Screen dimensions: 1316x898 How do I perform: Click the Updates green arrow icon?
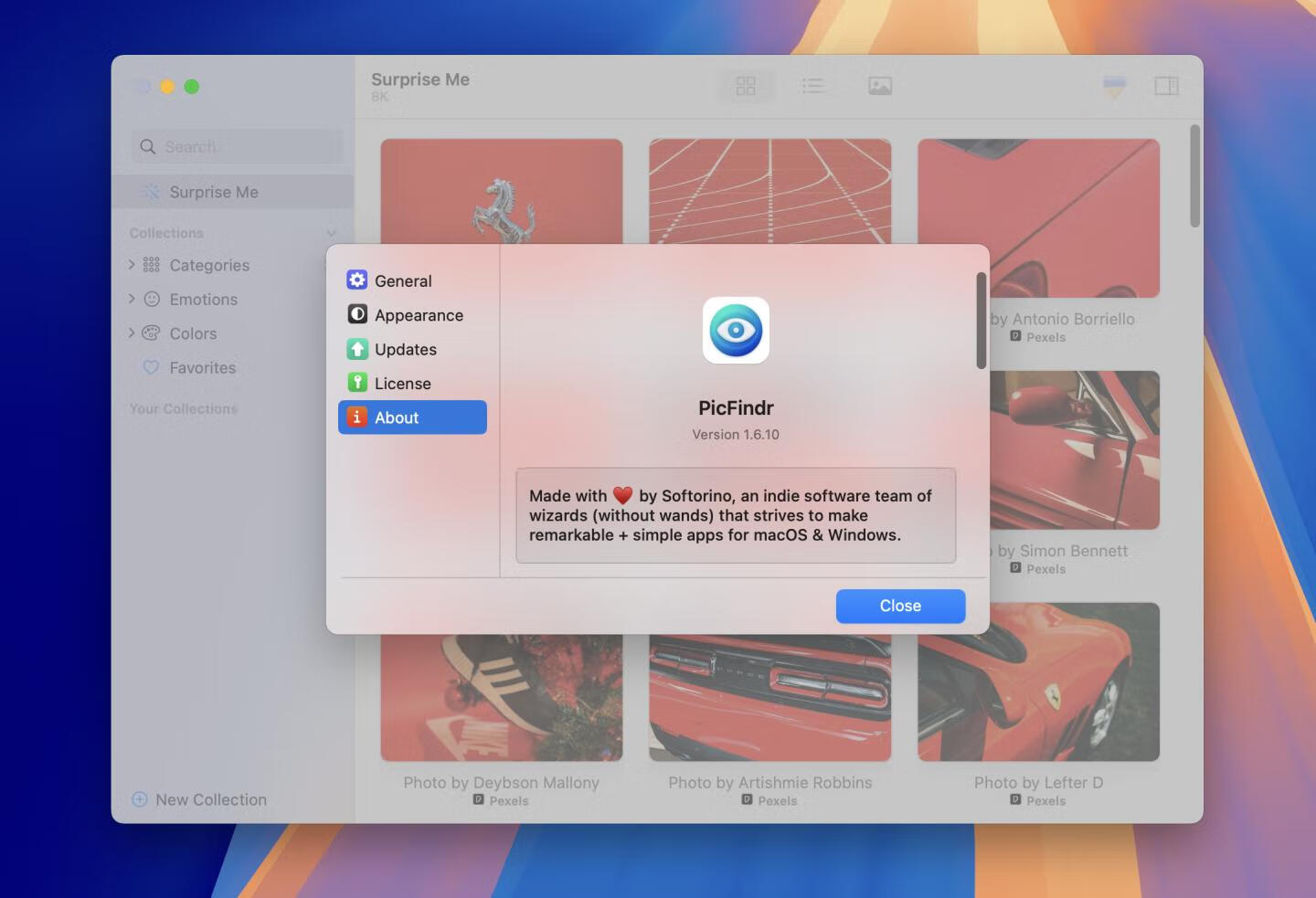(x=357, y=349)
